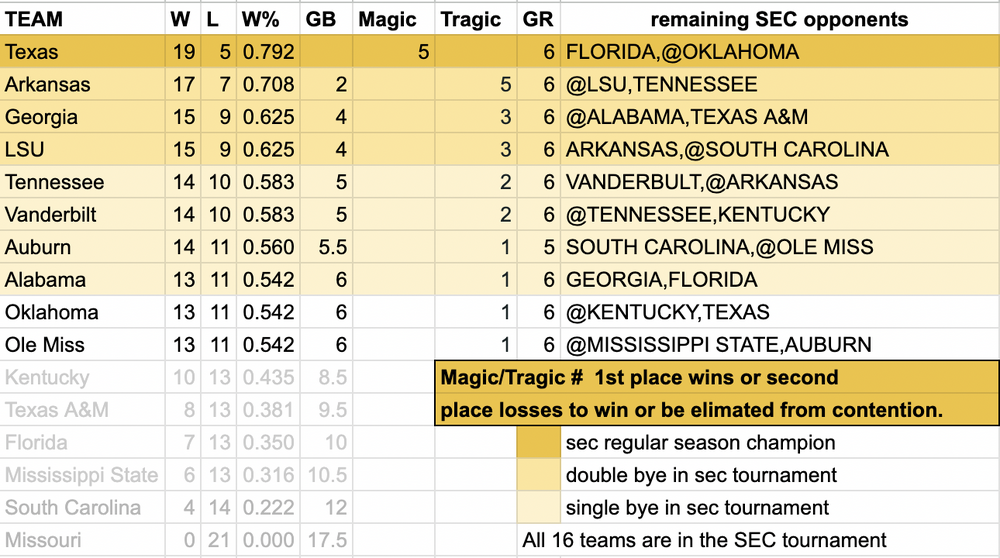Click the Tragic column header
This screenshot has height=558, width=1000.
click(476, 19)
